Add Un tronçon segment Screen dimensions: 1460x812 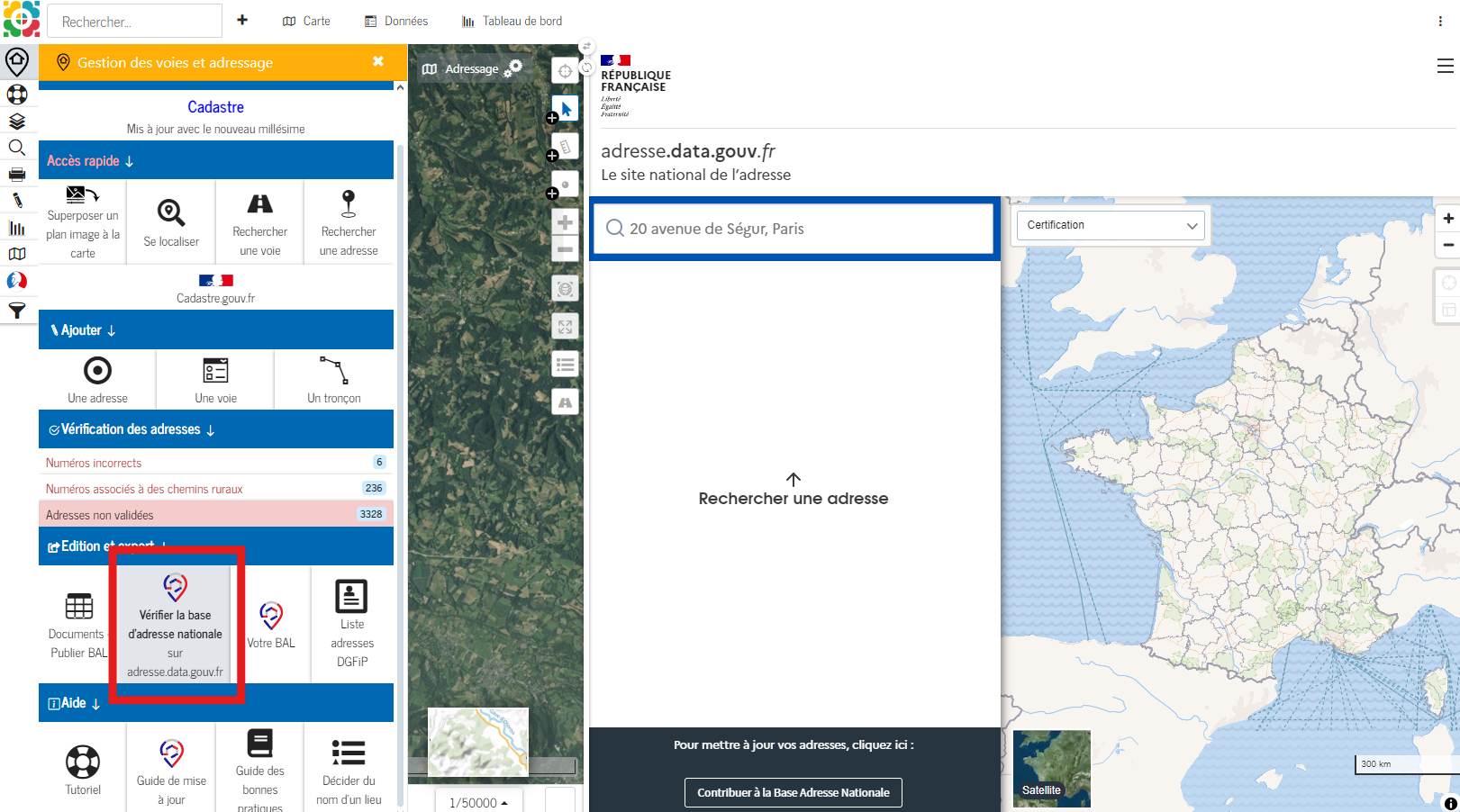click(334, 379)
